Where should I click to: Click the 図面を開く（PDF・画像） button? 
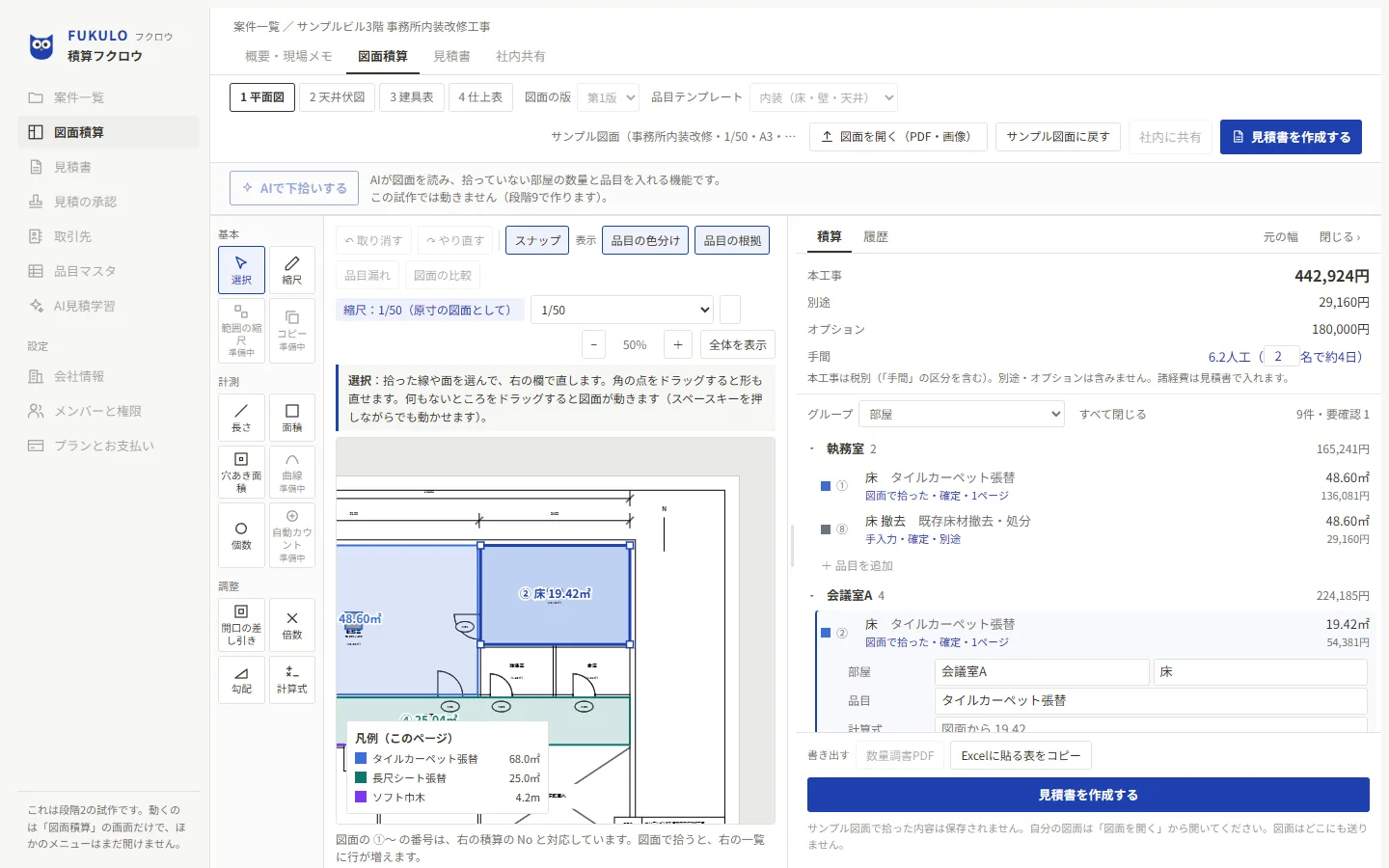[898, 137]
